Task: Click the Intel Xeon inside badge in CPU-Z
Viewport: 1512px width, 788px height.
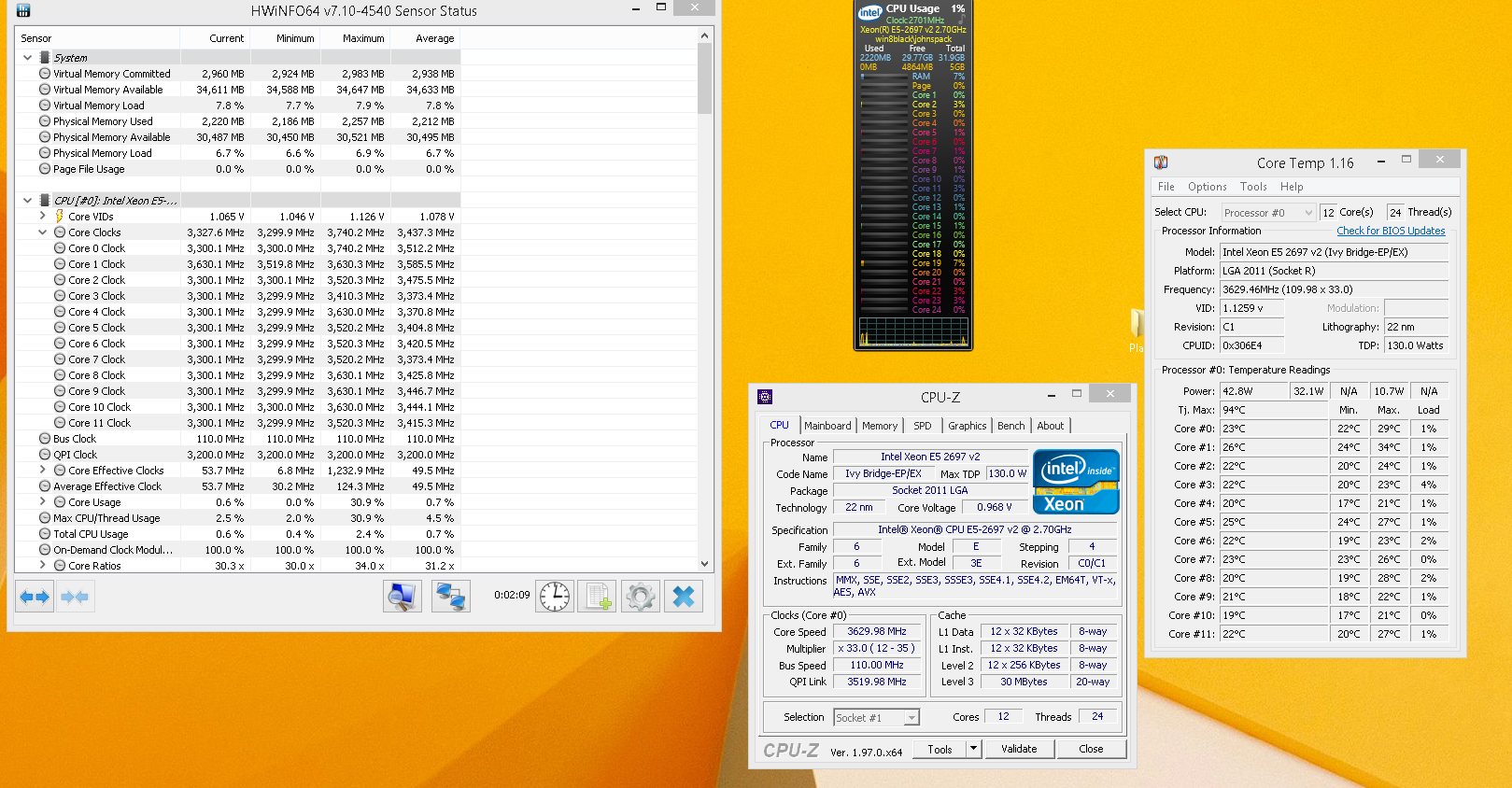Action: click(x=1076, y=482)
